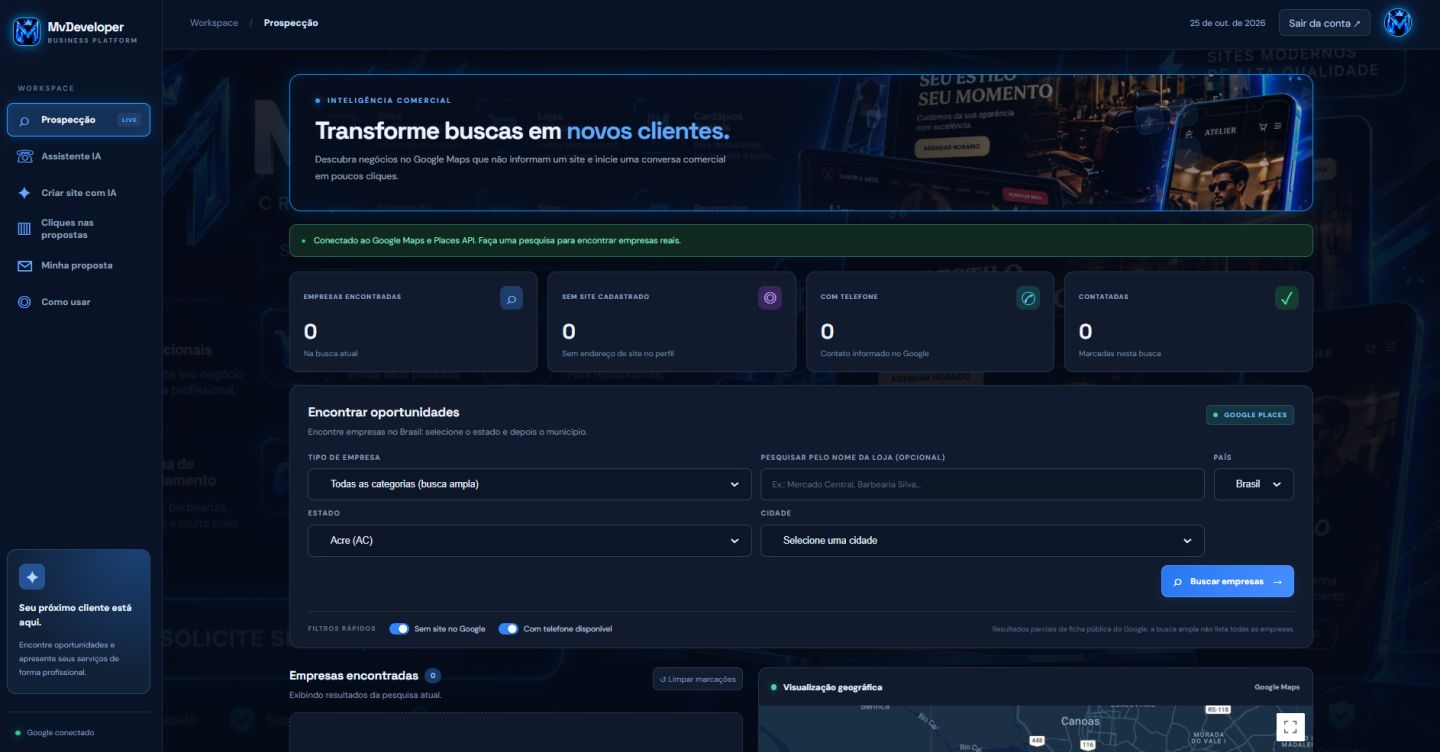Click the MvDeveloper logo in the sidebar

pos(27,31)
